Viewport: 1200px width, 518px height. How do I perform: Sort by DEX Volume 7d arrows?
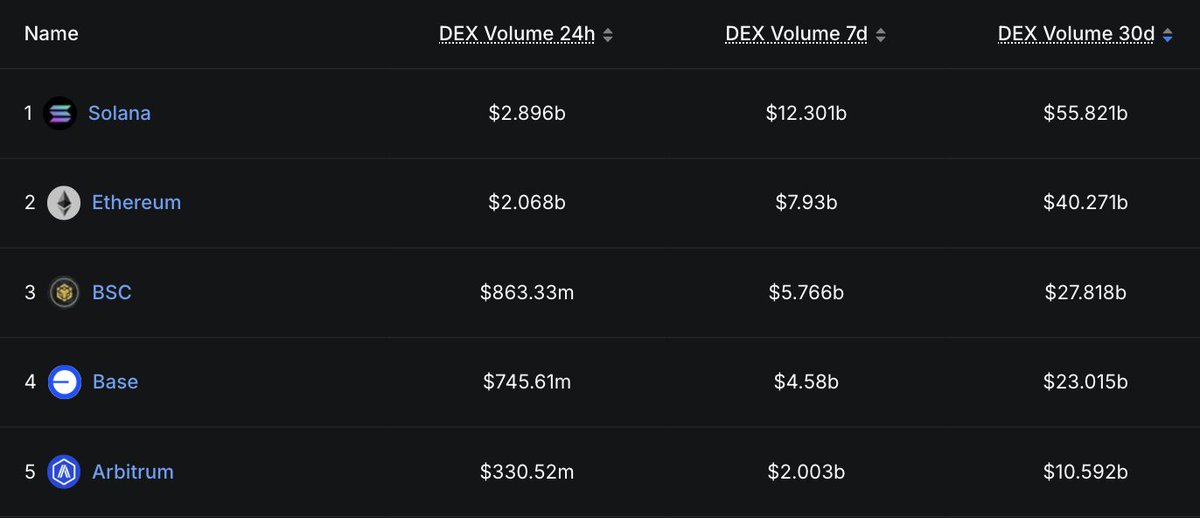880,35
